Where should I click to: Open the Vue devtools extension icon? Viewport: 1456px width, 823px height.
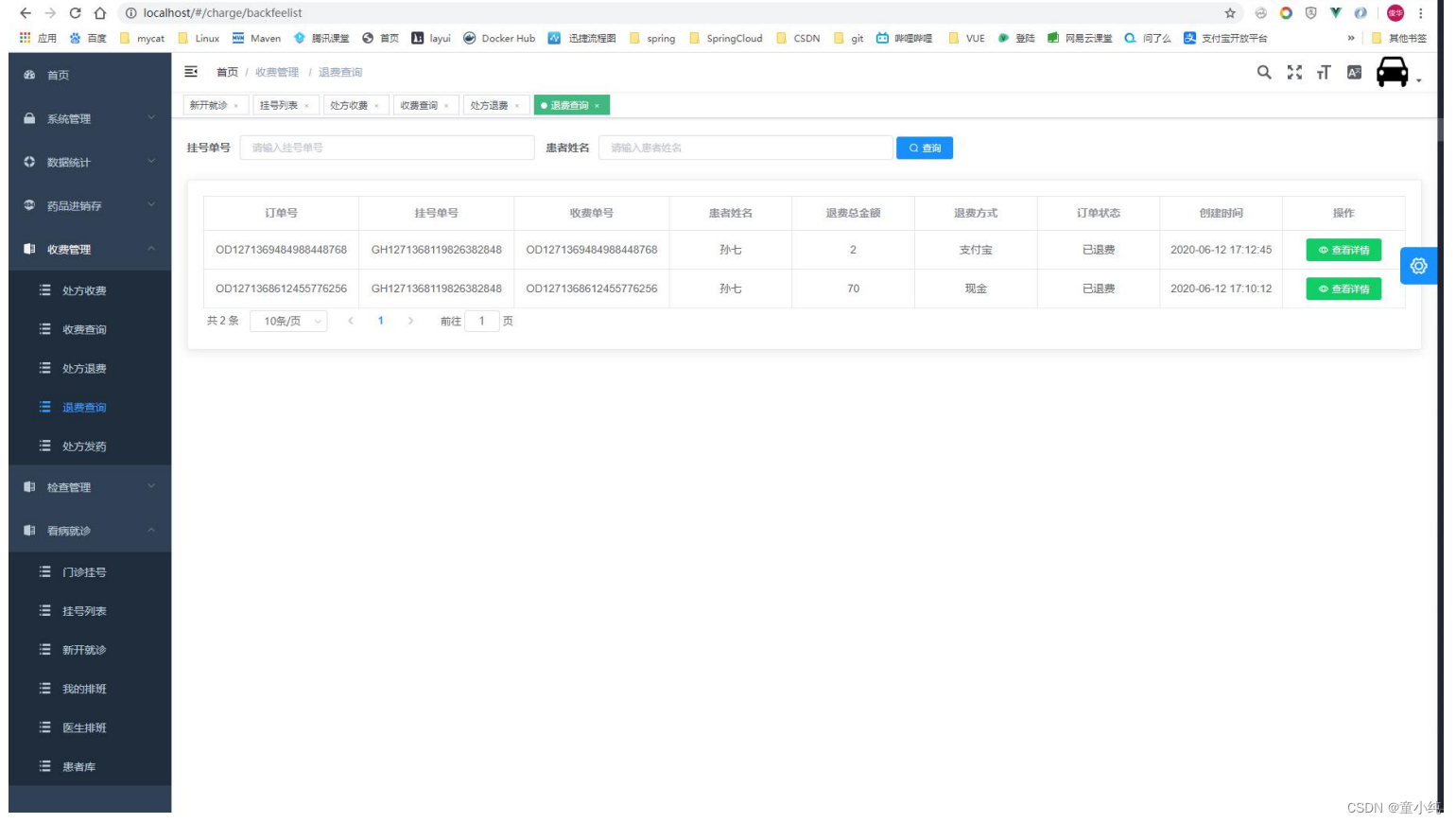[x=1335, y=13]
